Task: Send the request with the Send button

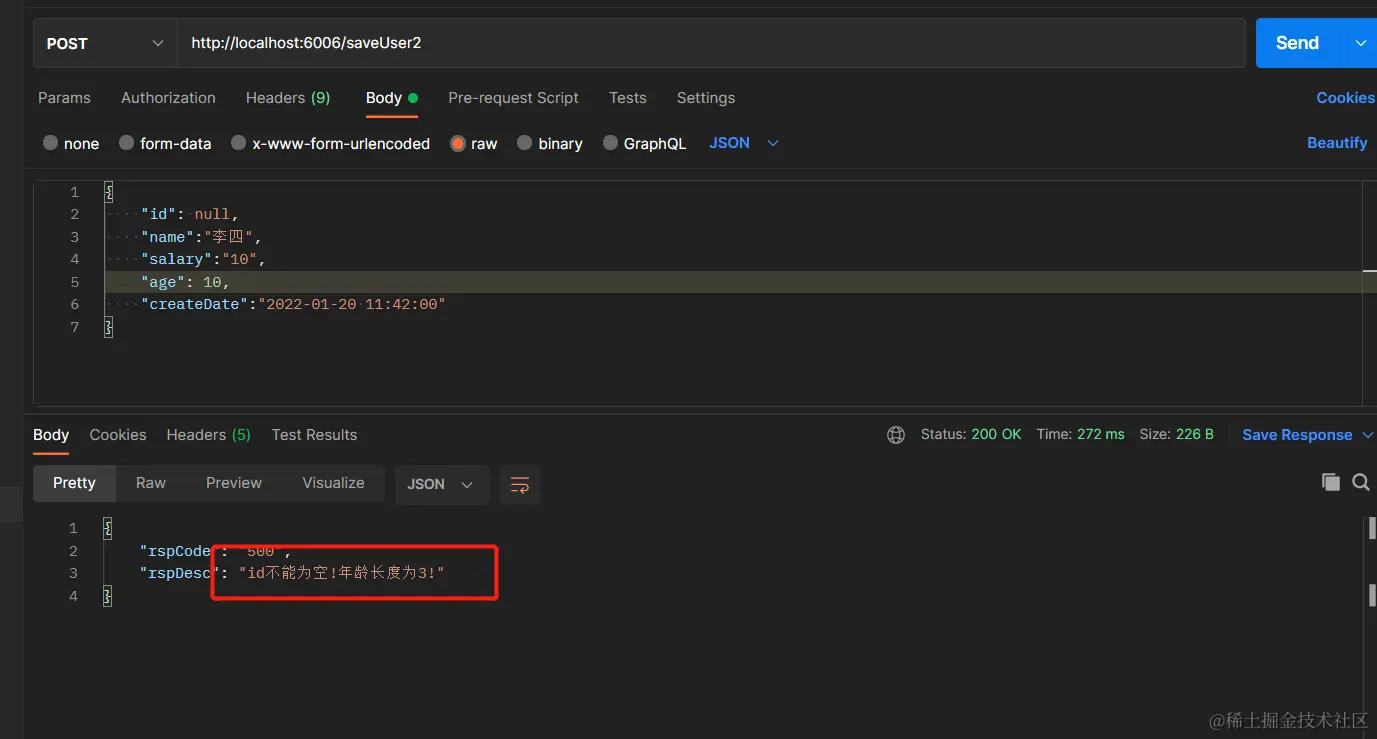Action: tap(1300, 43)
